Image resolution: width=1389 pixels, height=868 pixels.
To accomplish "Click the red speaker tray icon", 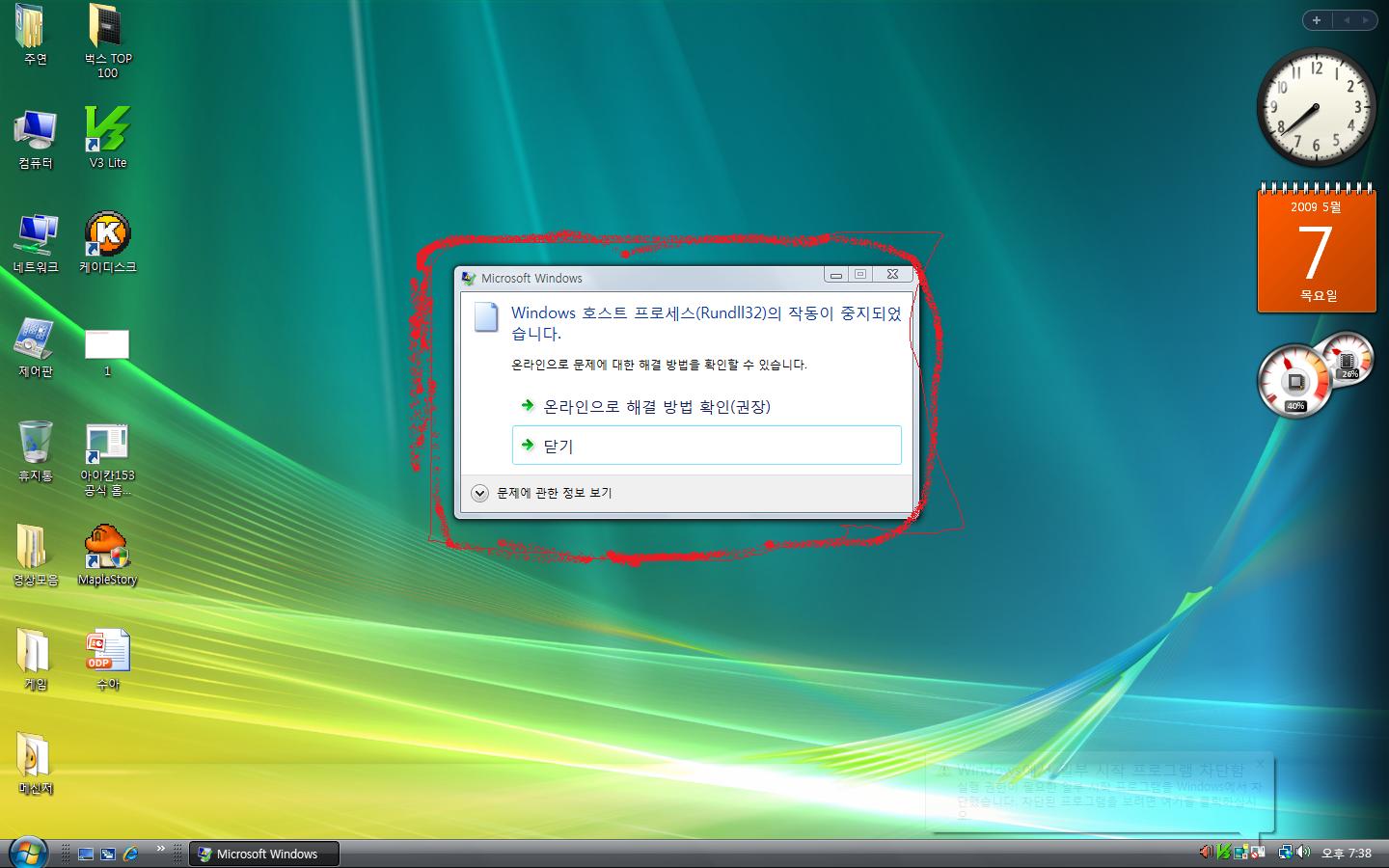I will 1206,852.
